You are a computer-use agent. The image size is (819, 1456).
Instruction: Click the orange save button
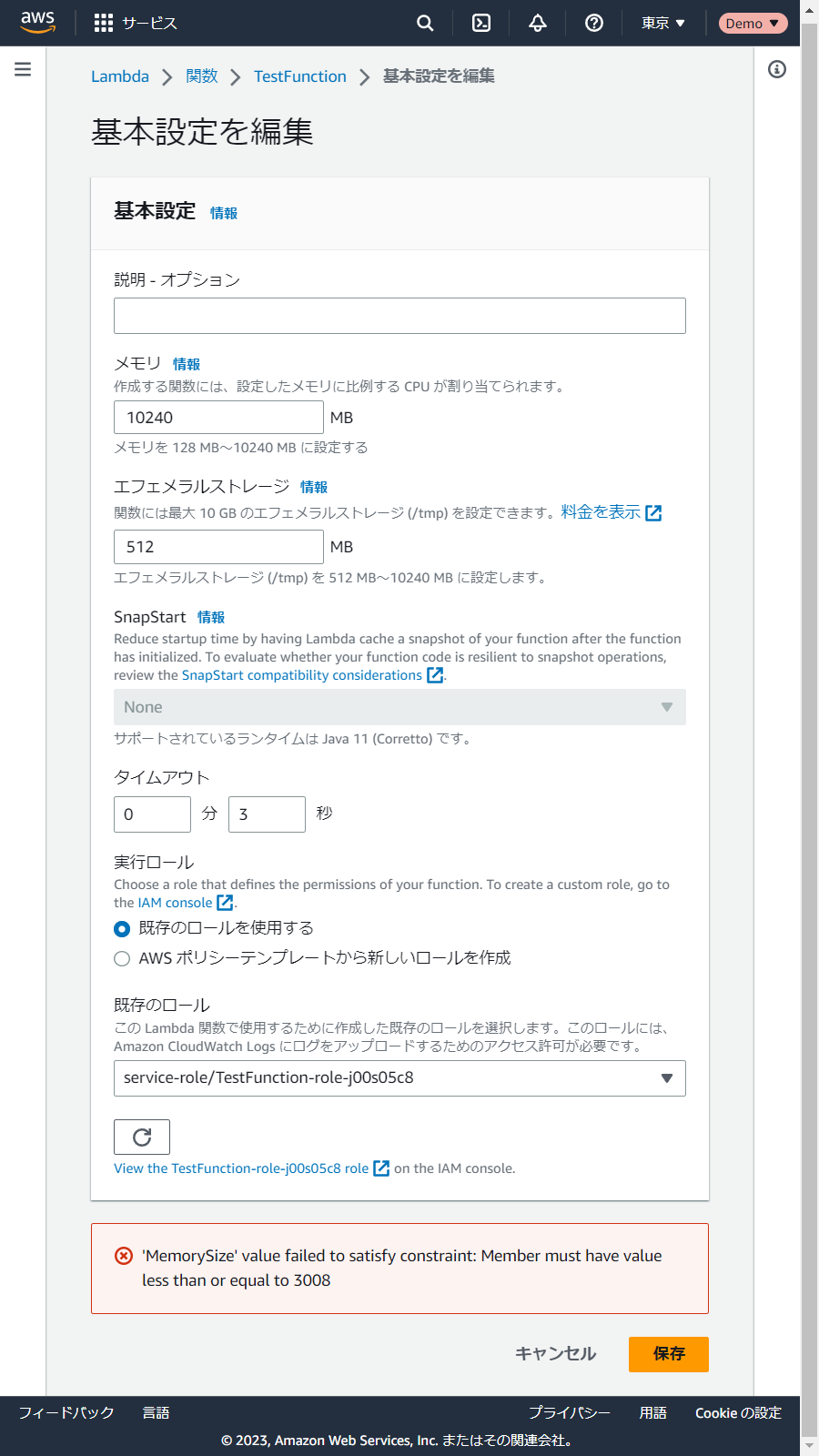tap(668, 1354)
